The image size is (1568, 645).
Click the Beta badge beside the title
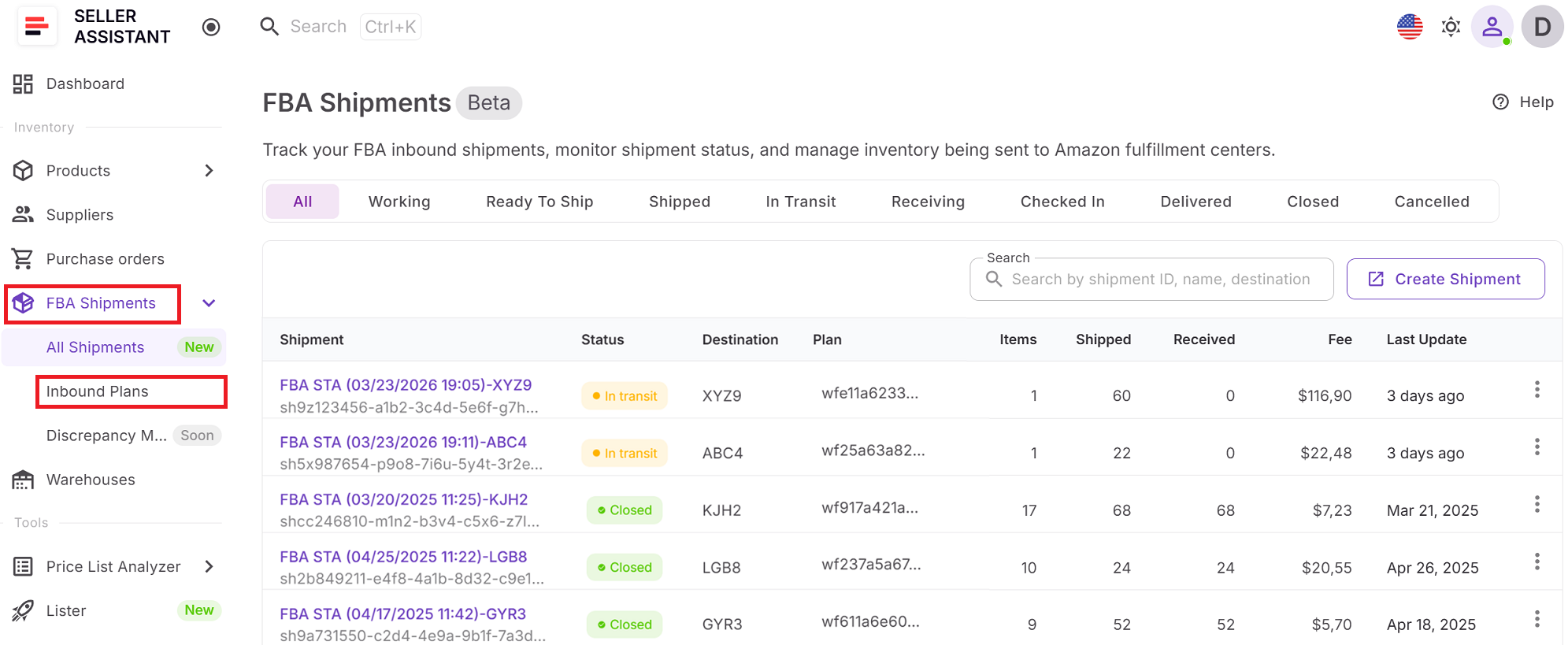click(x=489, y=103)
